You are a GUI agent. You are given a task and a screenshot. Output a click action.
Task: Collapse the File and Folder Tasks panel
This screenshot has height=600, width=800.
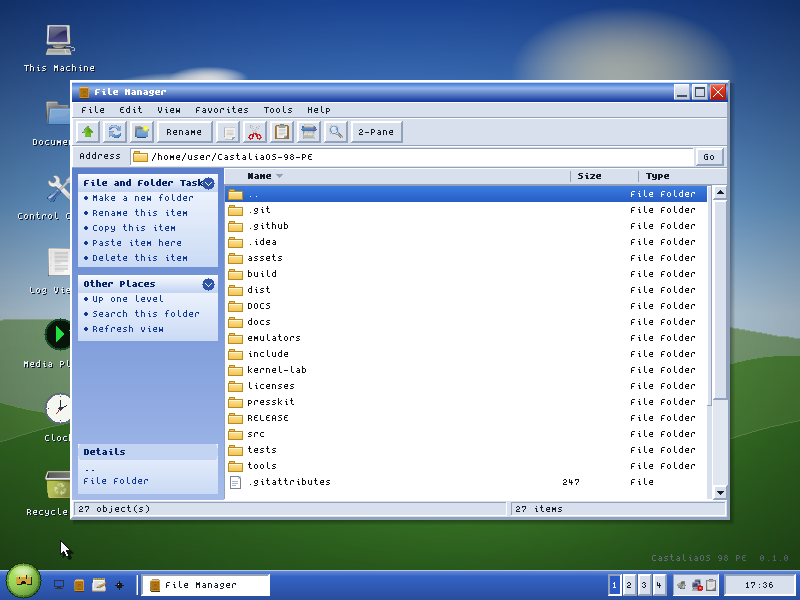point(208,183)
